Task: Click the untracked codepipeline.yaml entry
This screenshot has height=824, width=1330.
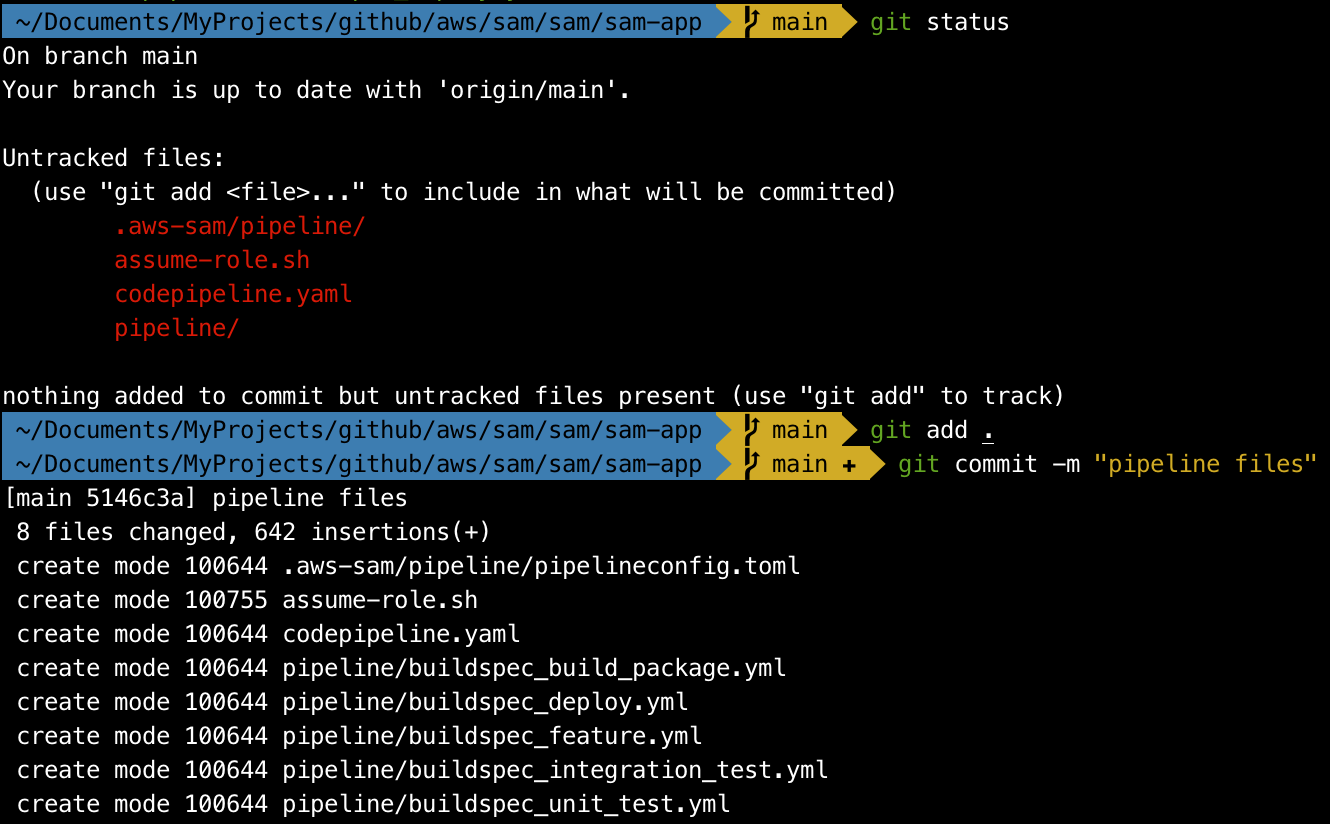Action: click(x=233, y=294)
